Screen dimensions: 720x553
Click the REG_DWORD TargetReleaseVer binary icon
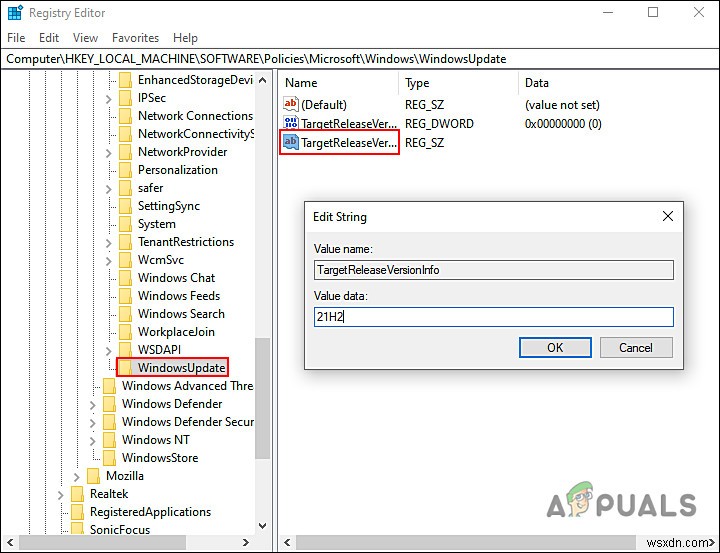click(x=291, y=123)
